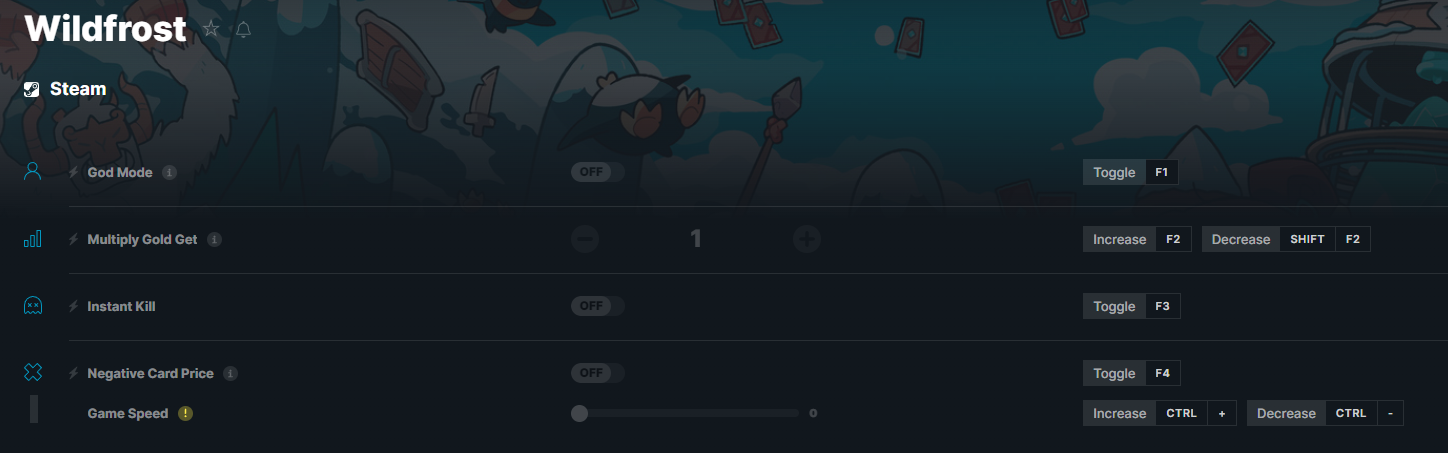Open God Mode info tooltip icon
This screenshot has height=453, width=1448.
tap(169, 172)
